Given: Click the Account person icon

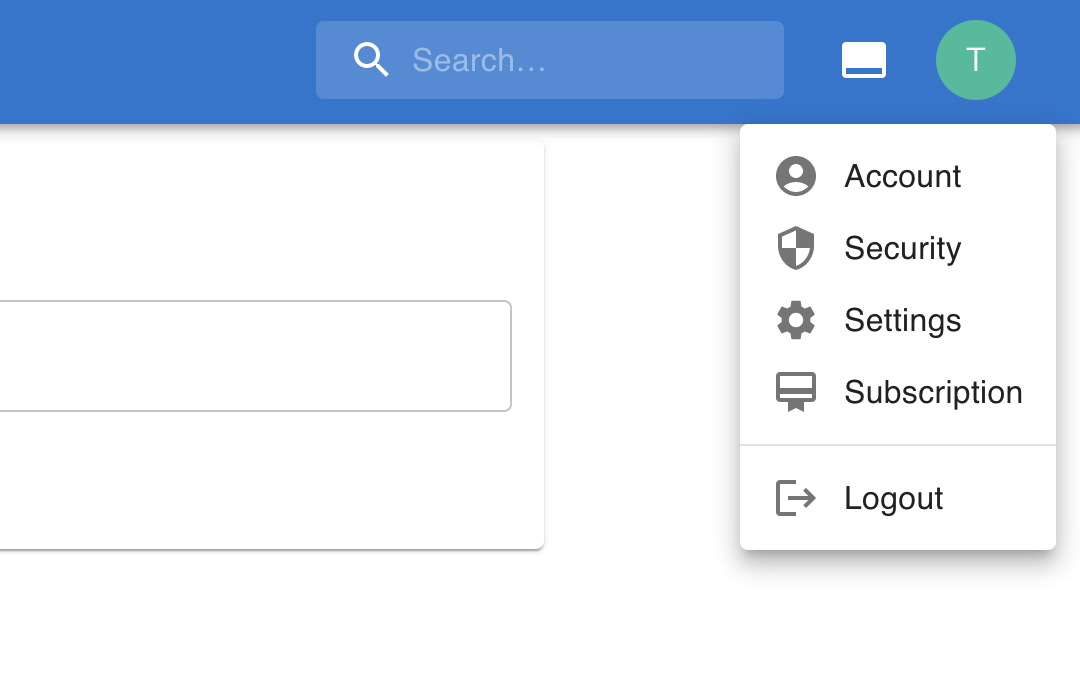Looking at the screenshot, I should [x=795, y=175].
